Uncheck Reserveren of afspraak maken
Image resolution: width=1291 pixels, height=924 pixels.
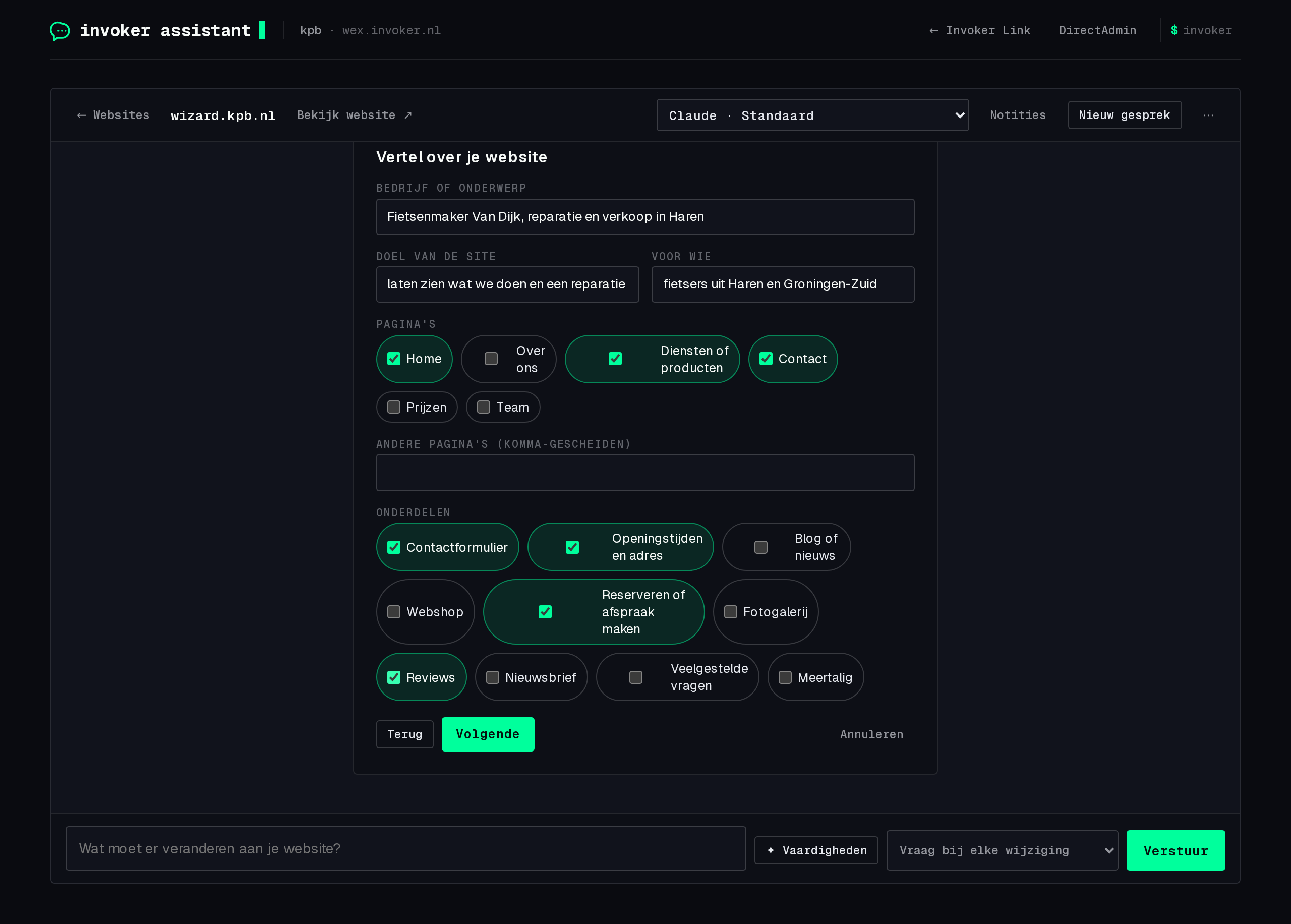(545, 612)
